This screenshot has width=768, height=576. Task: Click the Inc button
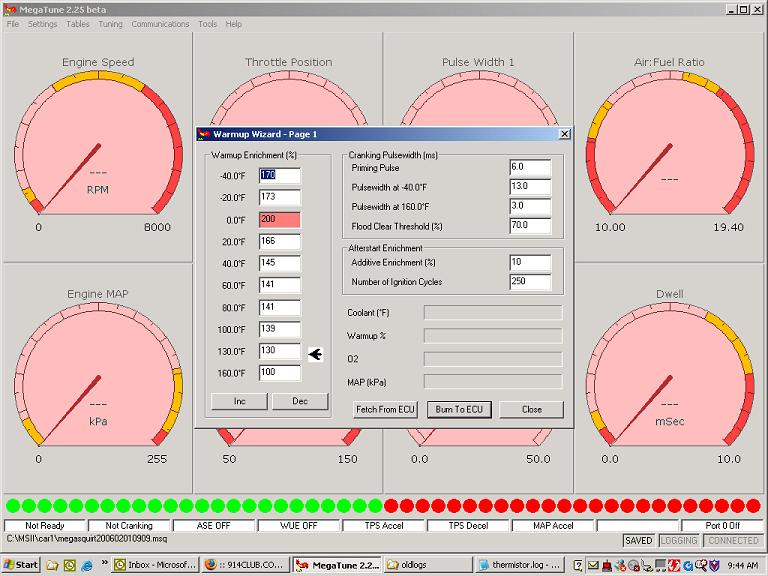(240, 401)
